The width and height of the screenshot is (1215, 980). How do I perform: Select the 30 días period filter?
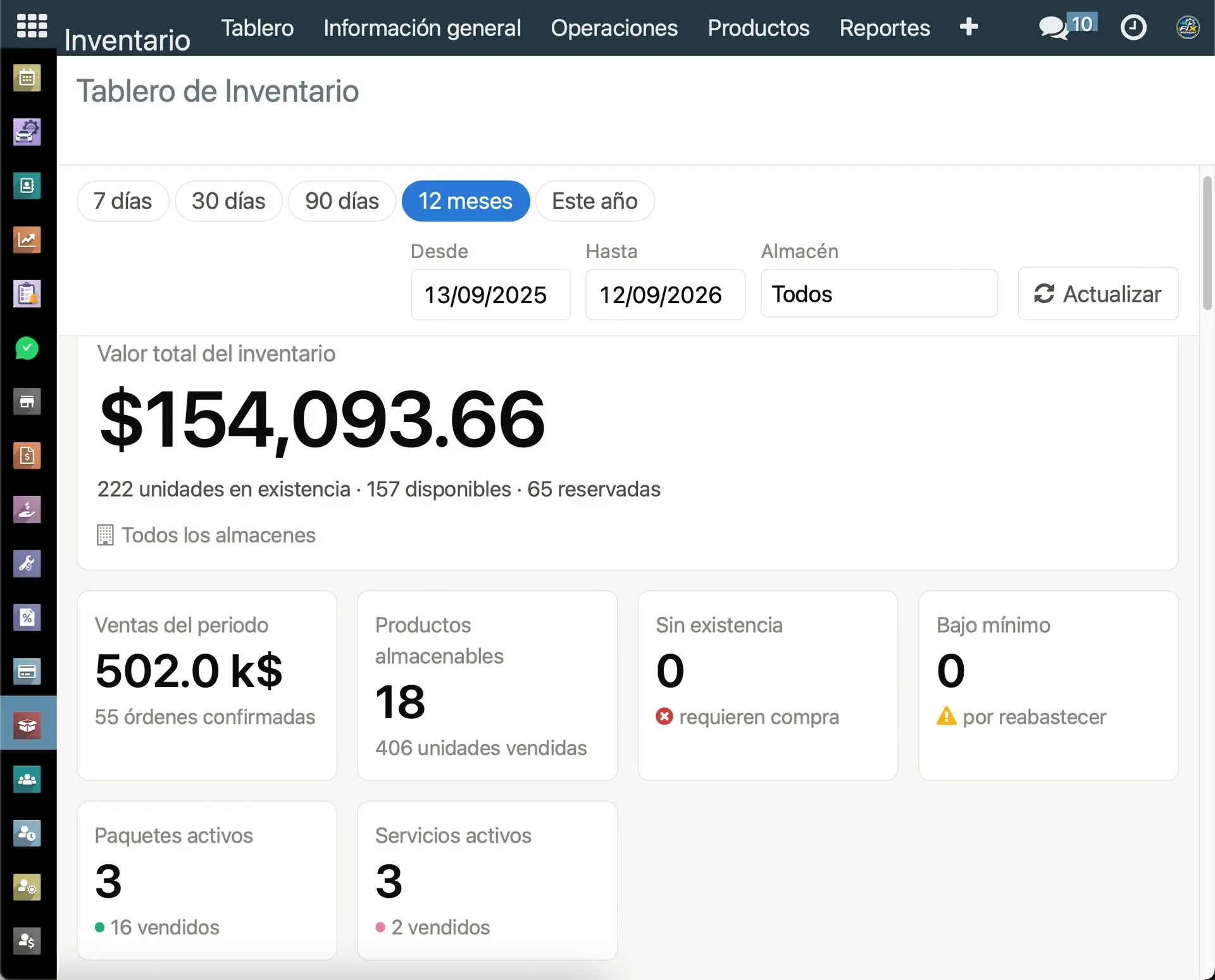pos(228,201)
